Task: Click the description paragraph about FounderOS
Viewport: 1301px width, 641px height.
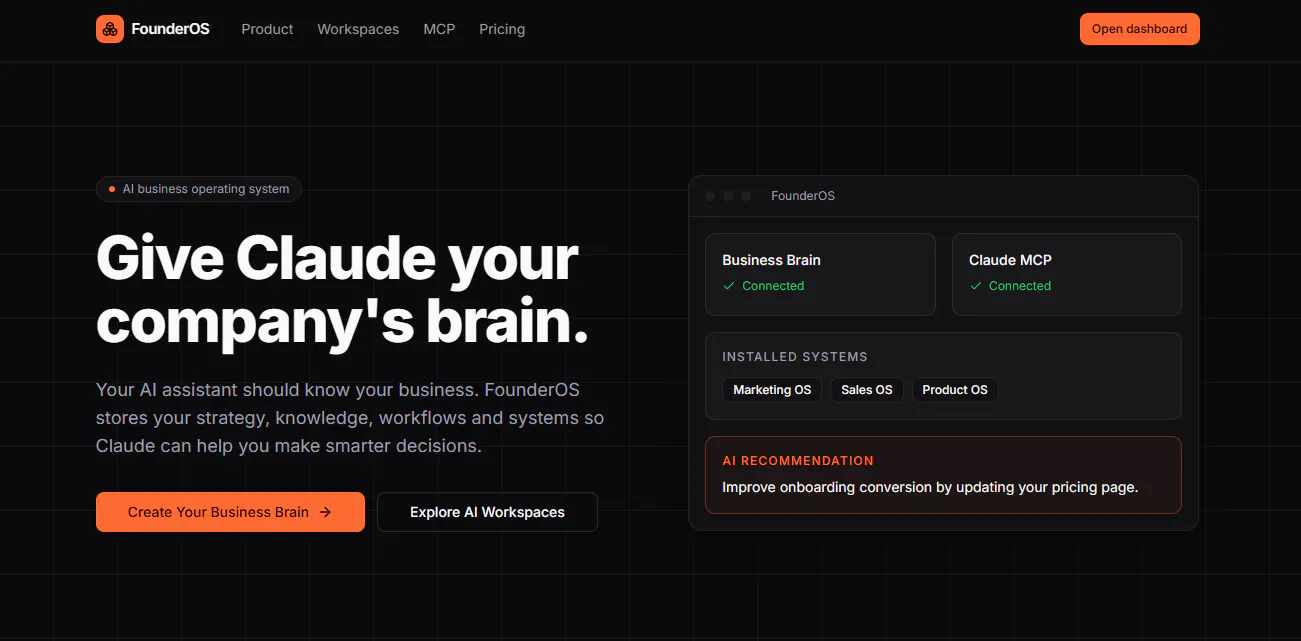Action: pos(350,418)
